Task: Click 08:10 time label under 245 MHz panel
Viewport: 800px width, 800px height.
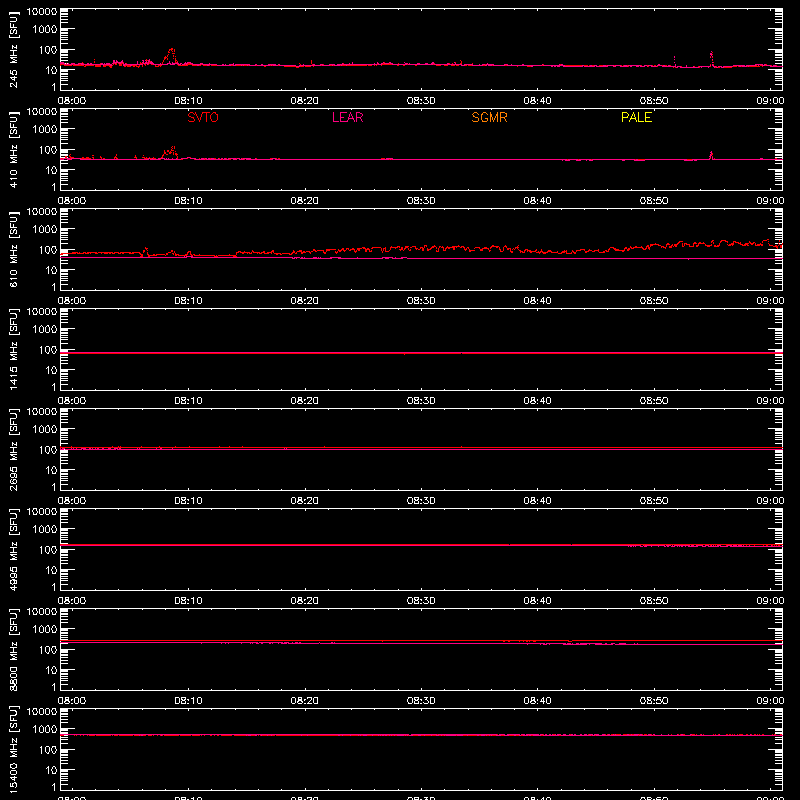Action: pos(188,101)
